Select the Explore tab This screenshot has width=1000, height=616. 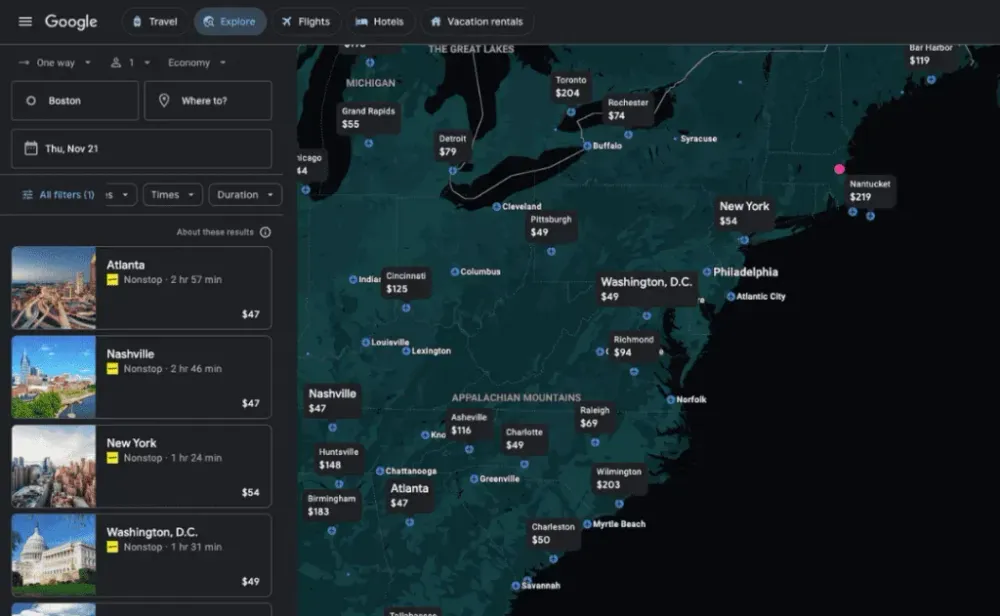click(x=230, y=22)
